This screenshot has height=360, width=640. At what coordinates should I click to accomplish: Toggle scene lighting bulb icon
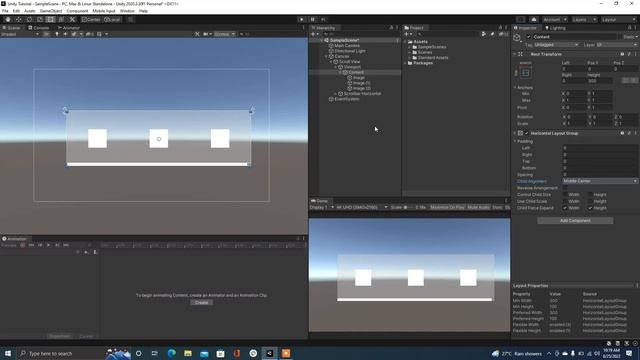click(57, 34)
